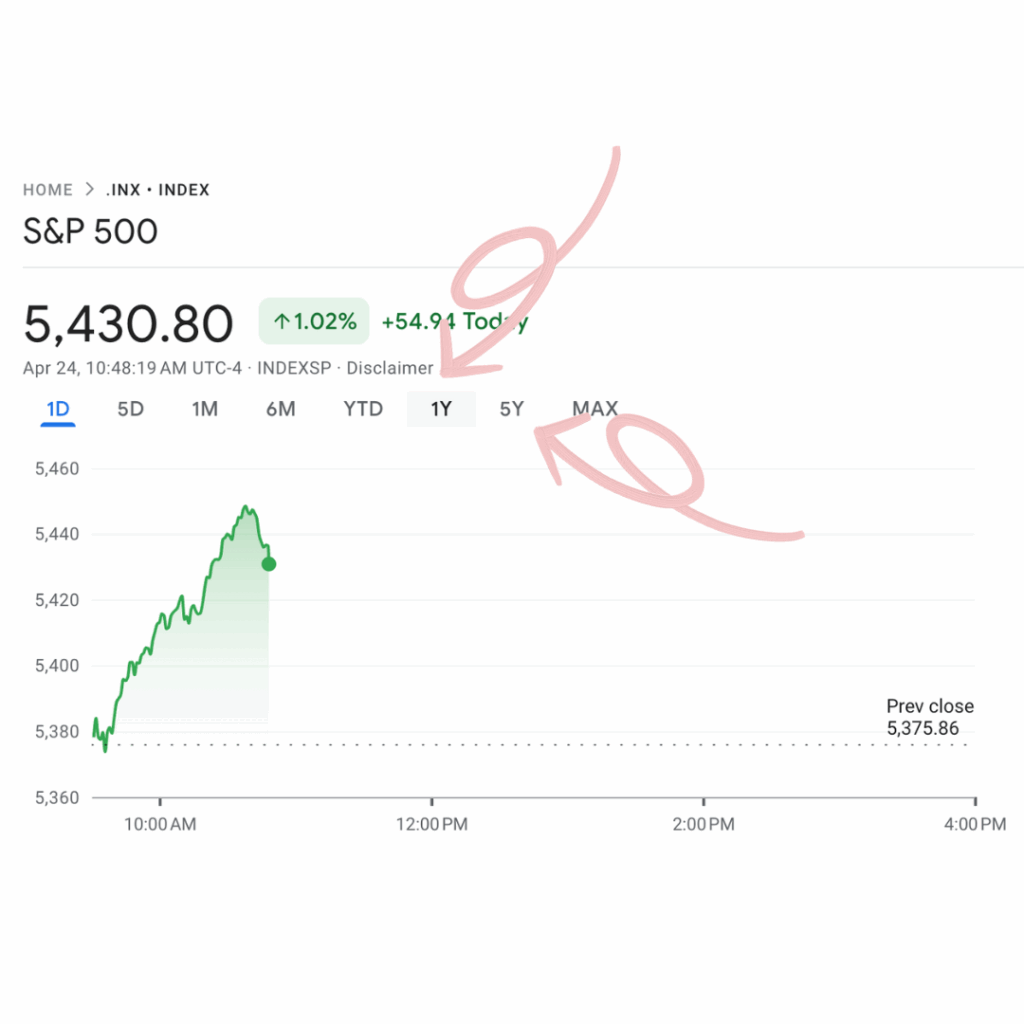The height and width of the screenshot is (1024, 1024).
Task: Switch to YTD chart view
Action: tap(363, 409)
